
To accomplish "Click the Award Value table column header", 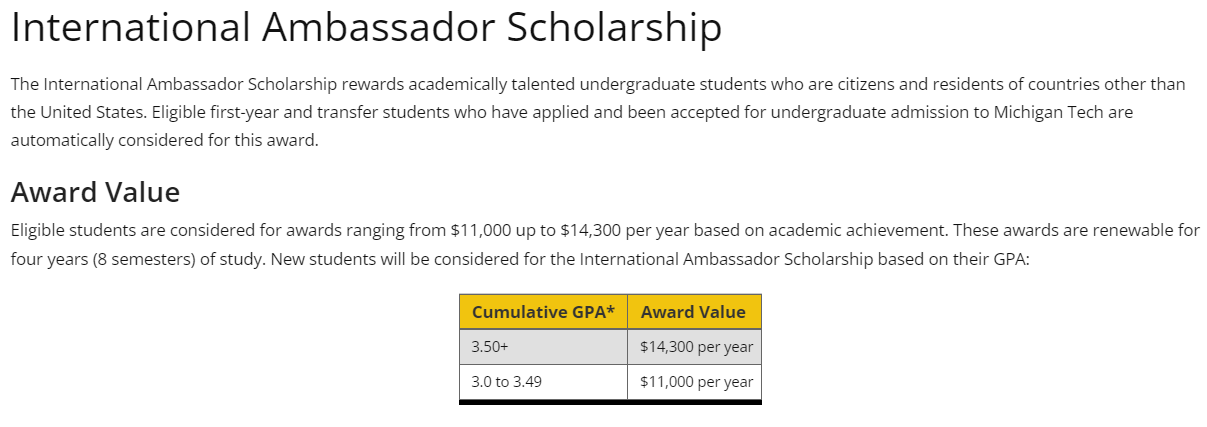I will (x=693, y=312).
